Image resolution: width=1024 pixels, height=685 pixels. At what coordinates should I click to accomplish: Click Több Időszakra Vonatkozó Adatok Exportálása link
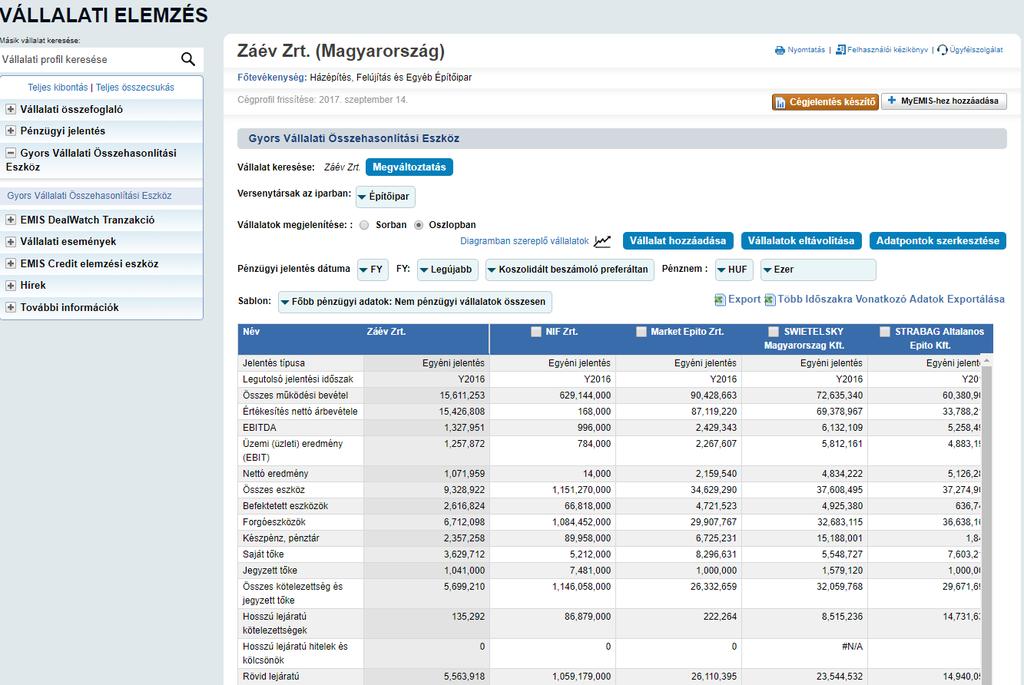[891, 299]
